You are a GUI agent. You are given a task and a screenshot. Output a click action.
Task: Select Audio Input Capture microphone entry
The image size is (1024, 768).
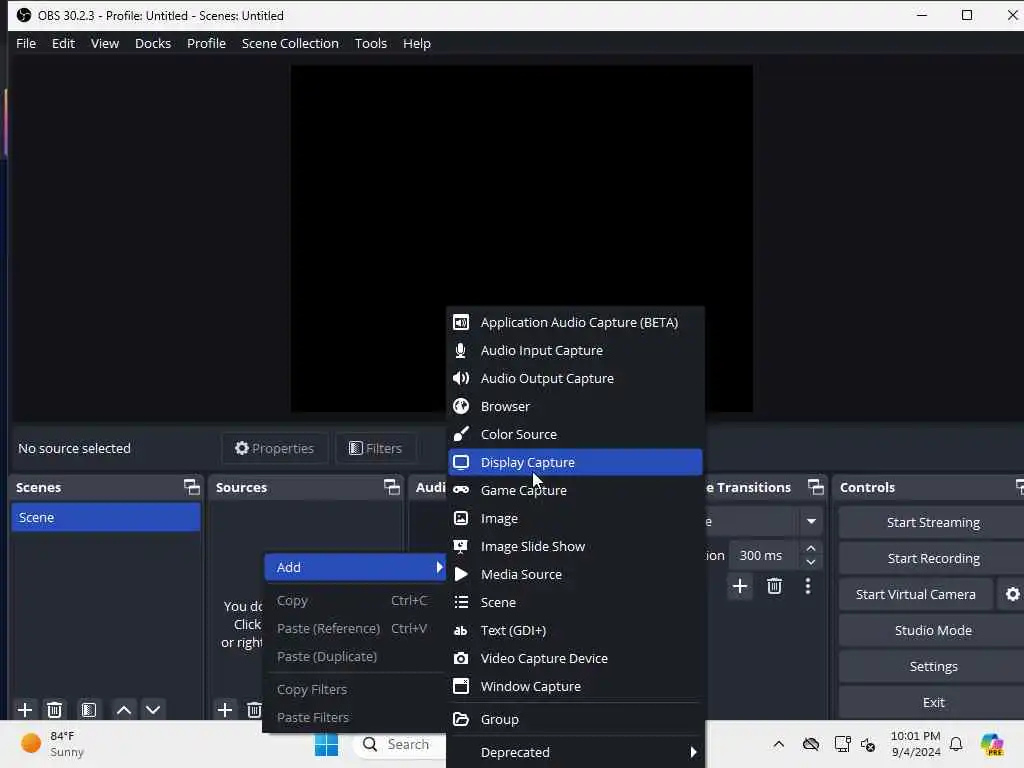(x=575, y=350)
